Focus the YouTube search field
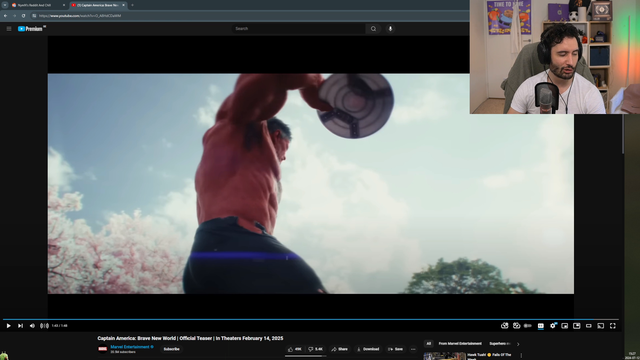The width and height of the screenshot is (640, 360). (x=298, y=29)
